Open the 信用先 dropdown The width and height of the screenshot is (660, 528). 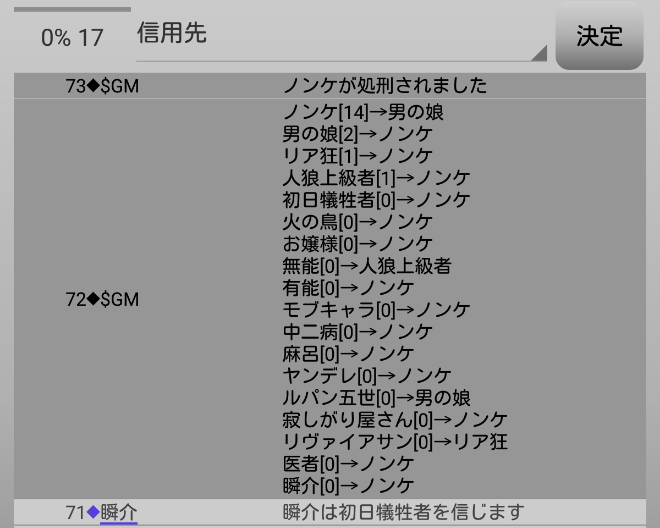click(340, 35)
